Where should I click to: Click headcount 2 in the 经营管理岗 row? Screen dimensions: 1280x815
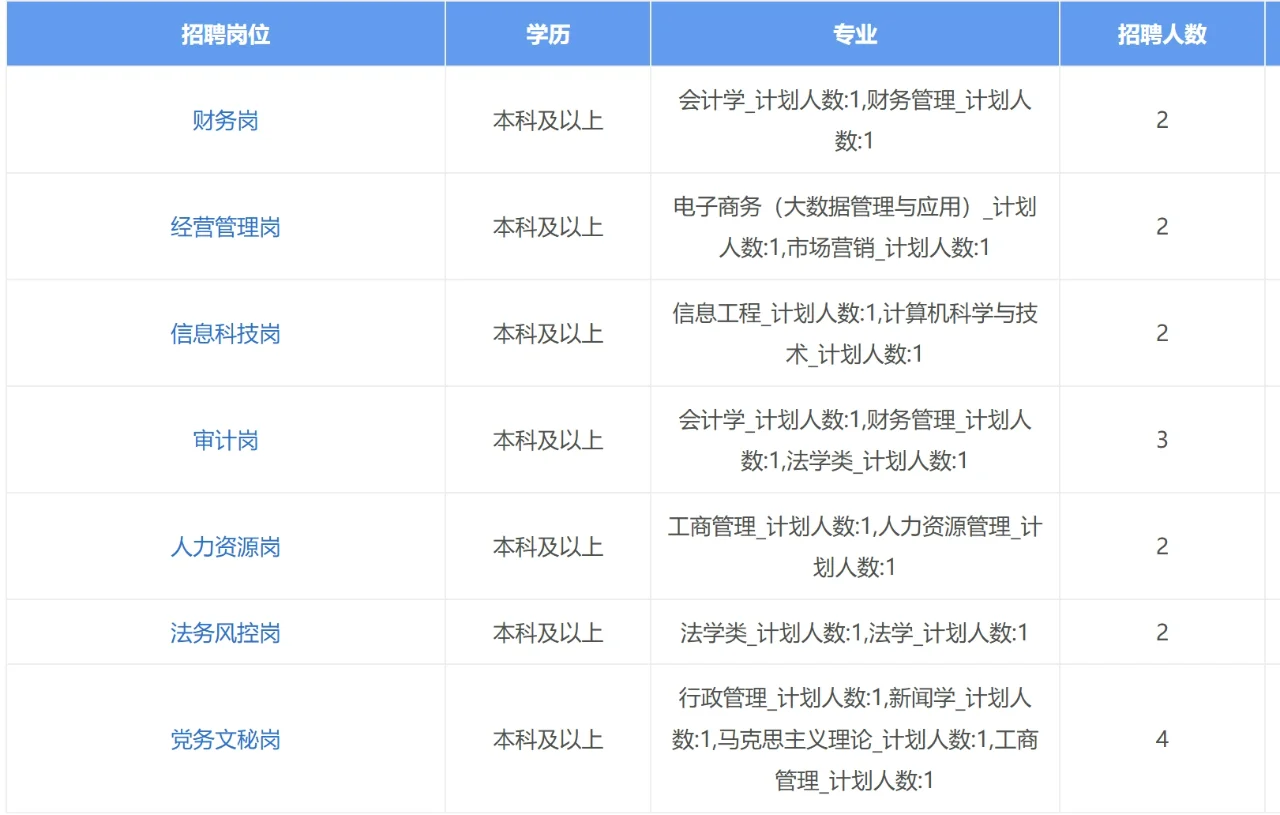[1162, 227]
